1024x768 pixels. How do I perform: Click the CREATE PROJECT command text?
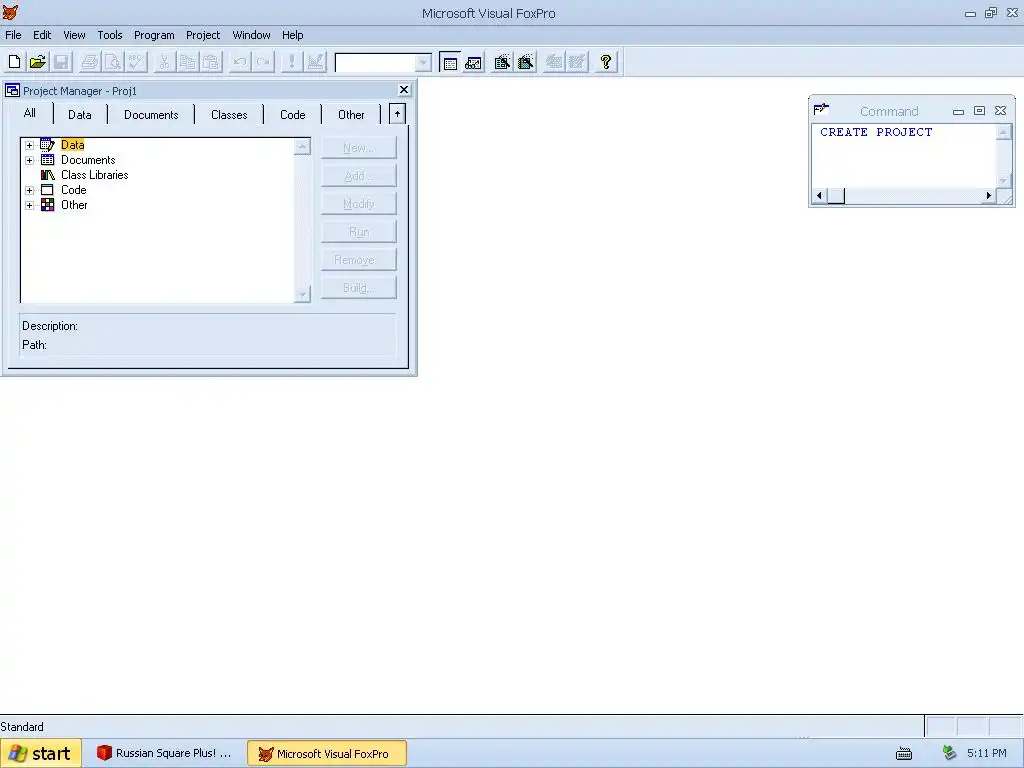[x=876, y=132]
